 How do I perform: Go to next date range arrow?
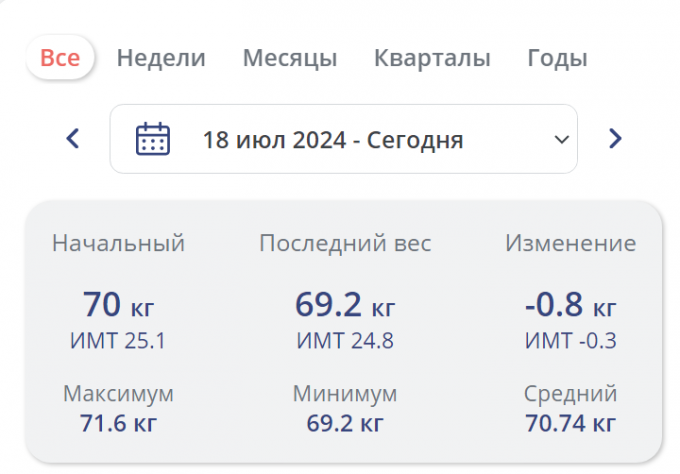[615, 139]
